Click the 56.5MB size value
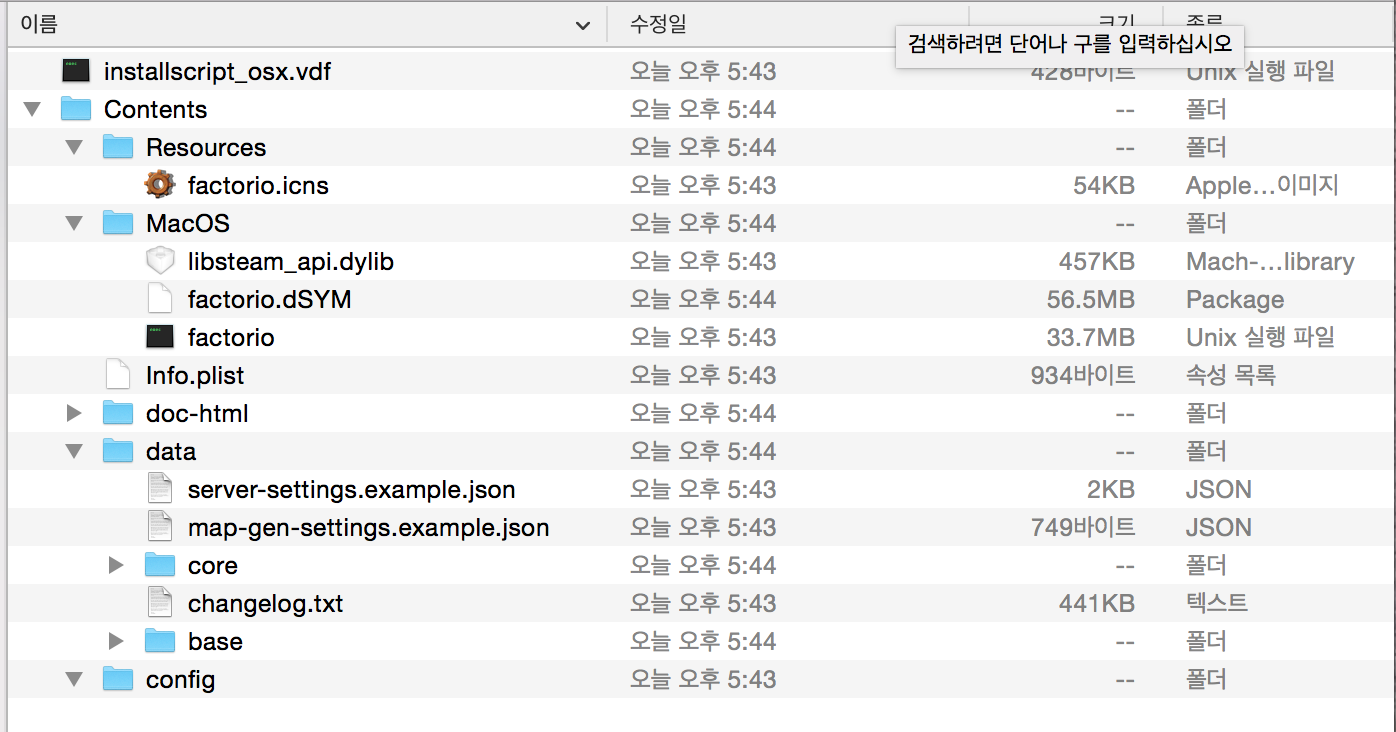This screenshot has height=732, width=1396. (1090, 300)
